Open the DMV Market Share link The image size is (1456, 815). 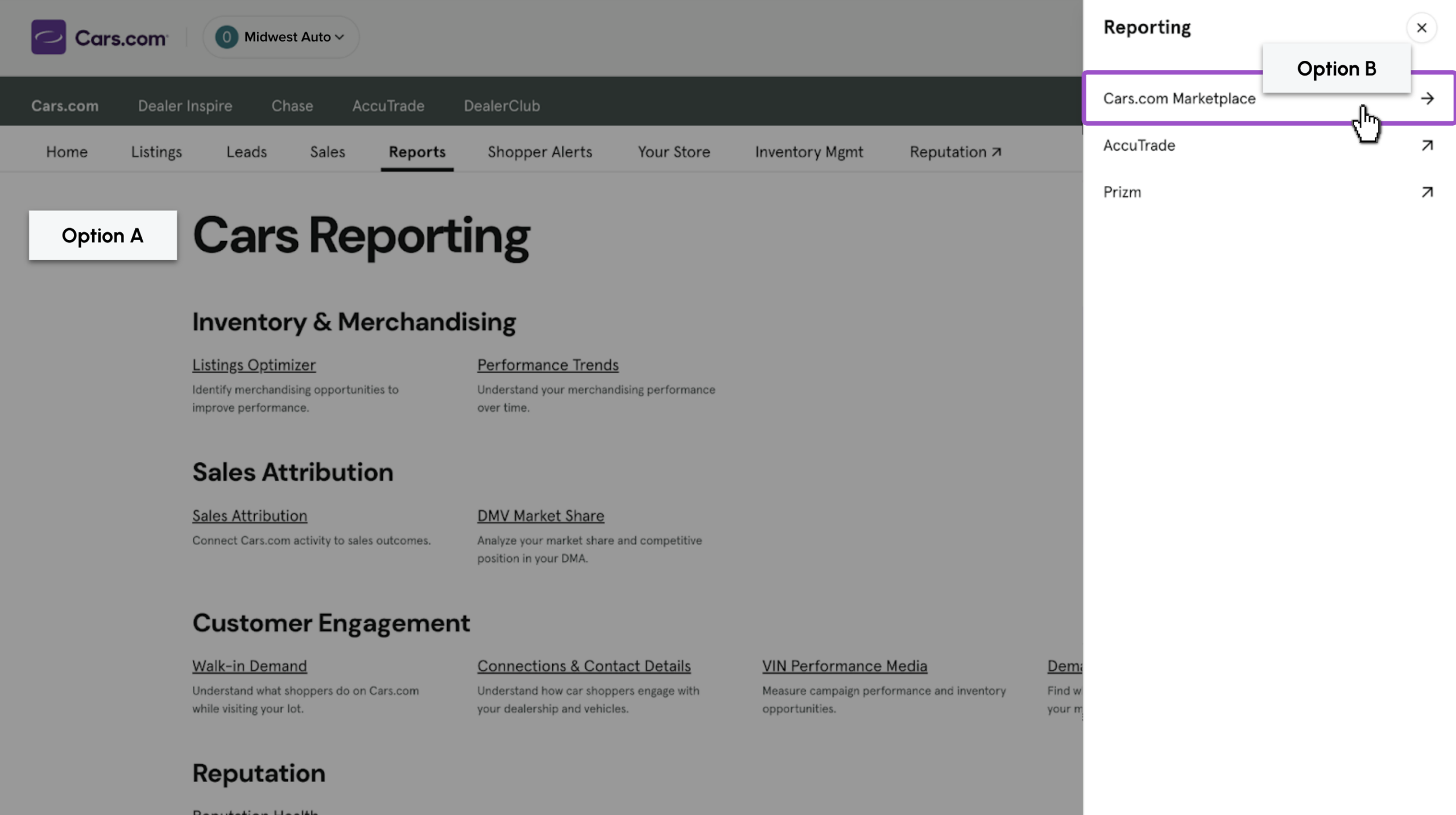[x=540, y=516]
